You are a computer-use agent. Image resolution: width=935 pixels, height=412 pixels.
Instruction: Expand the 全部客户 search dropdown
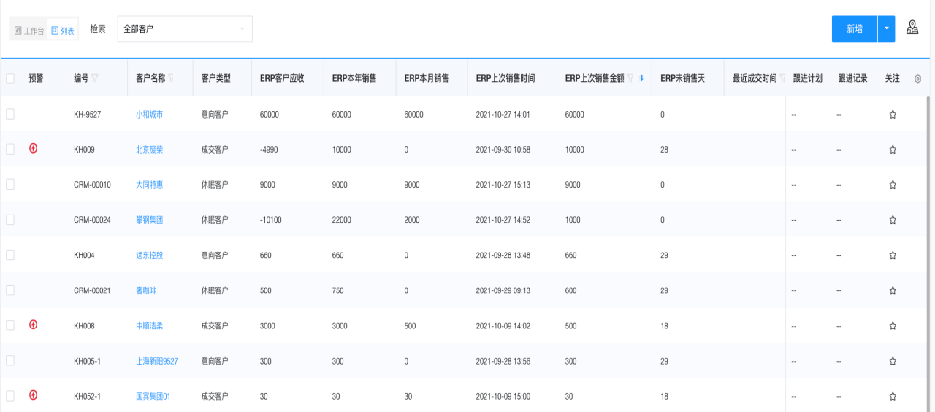185,29
